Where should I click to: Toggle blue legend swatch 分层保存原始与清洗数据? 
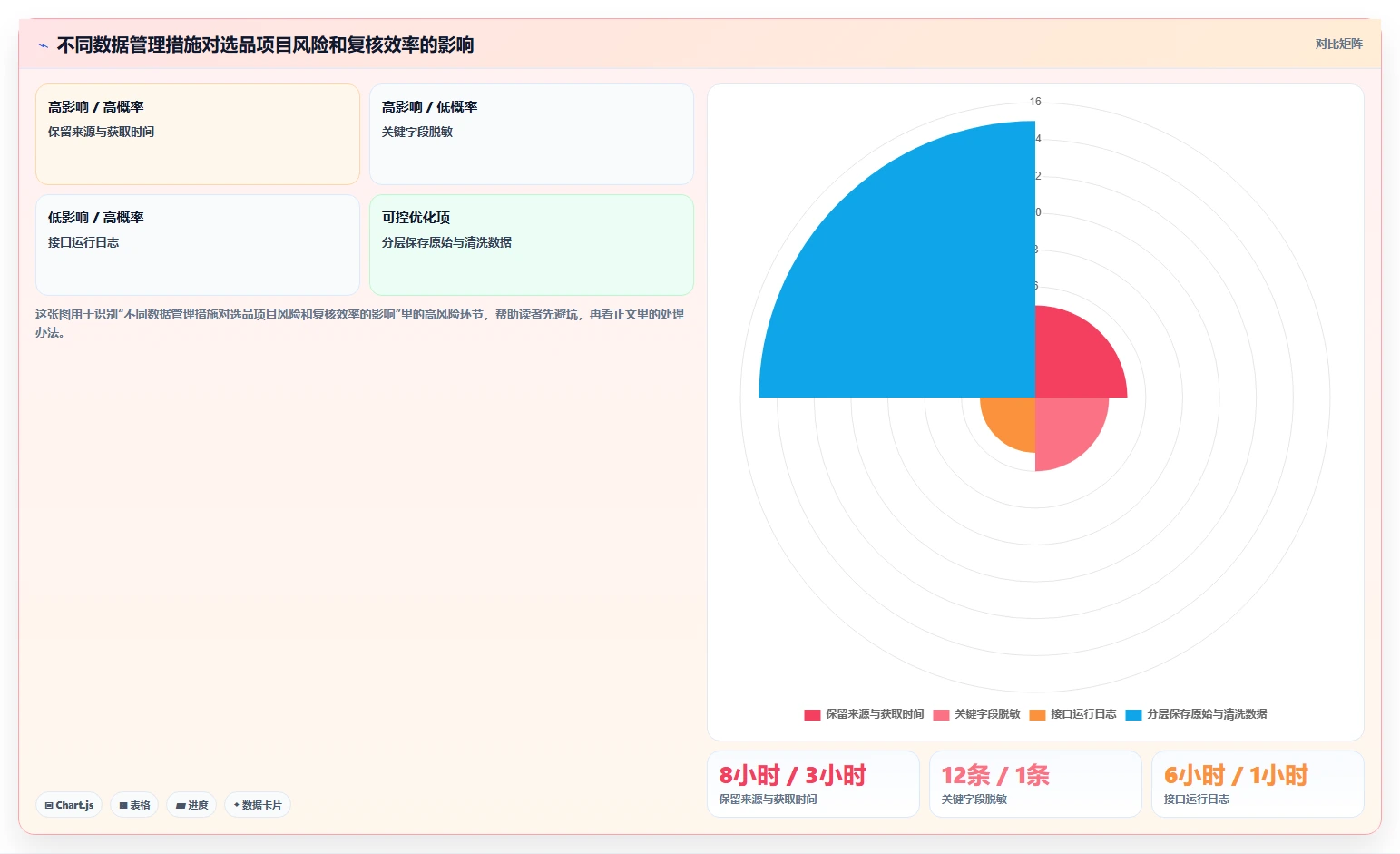1133,714
